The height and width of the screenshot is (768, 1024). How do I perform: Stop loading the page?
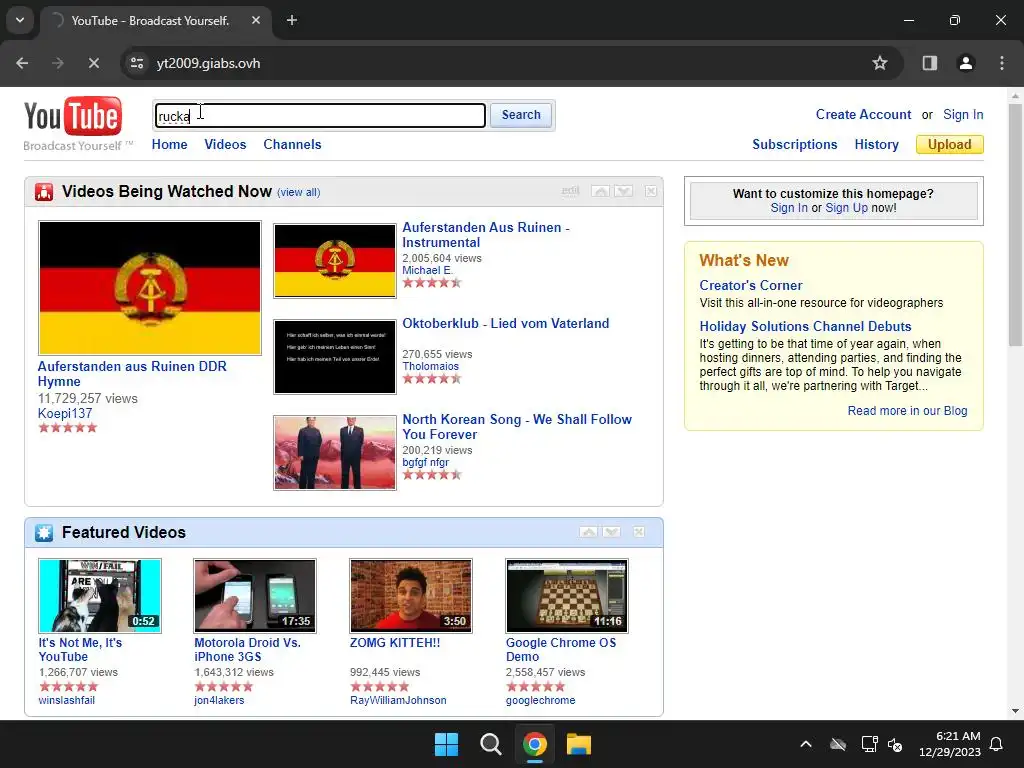tap(93, 63)
